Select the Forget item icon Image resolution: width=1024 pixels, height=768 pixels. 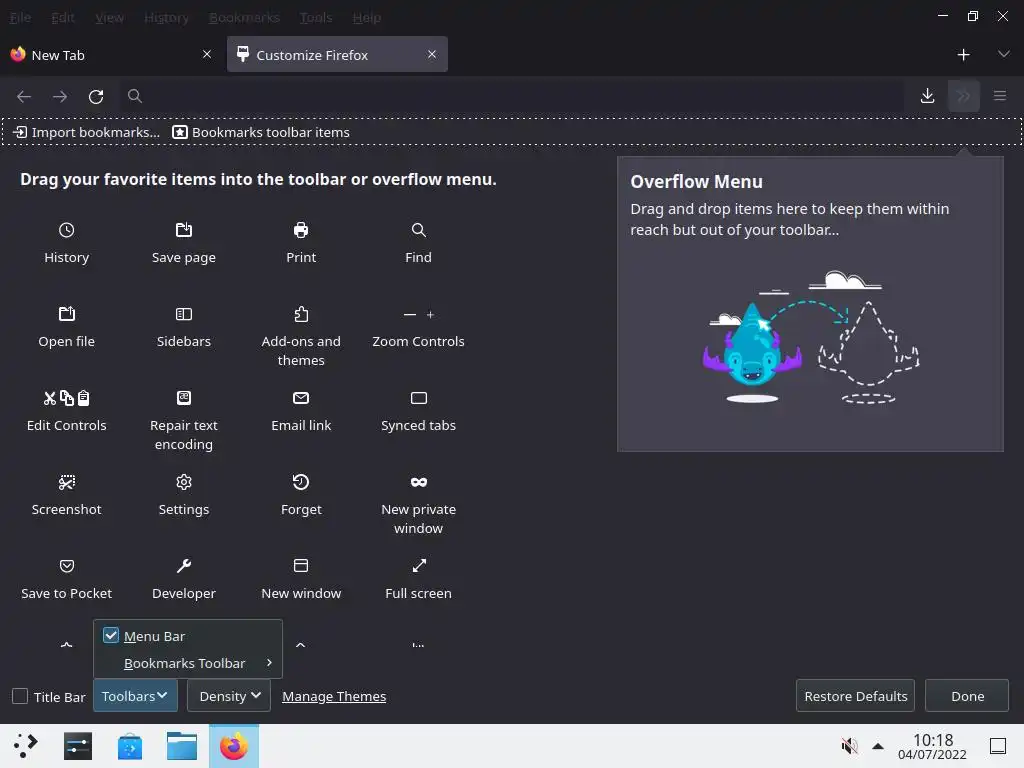(300, 482)
